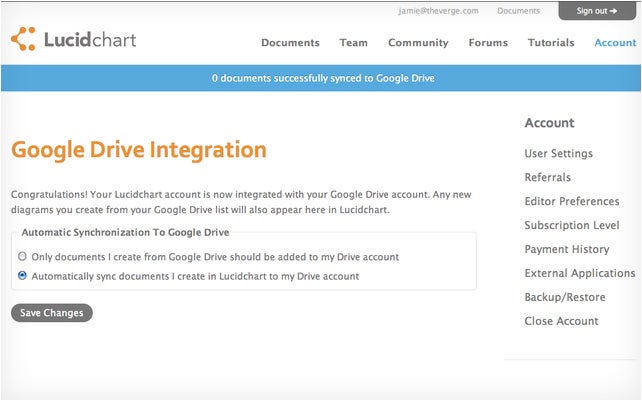642x402 pixels.
Task: Click the Google Drive Integration heading
Action: click(x=139, y=150)
